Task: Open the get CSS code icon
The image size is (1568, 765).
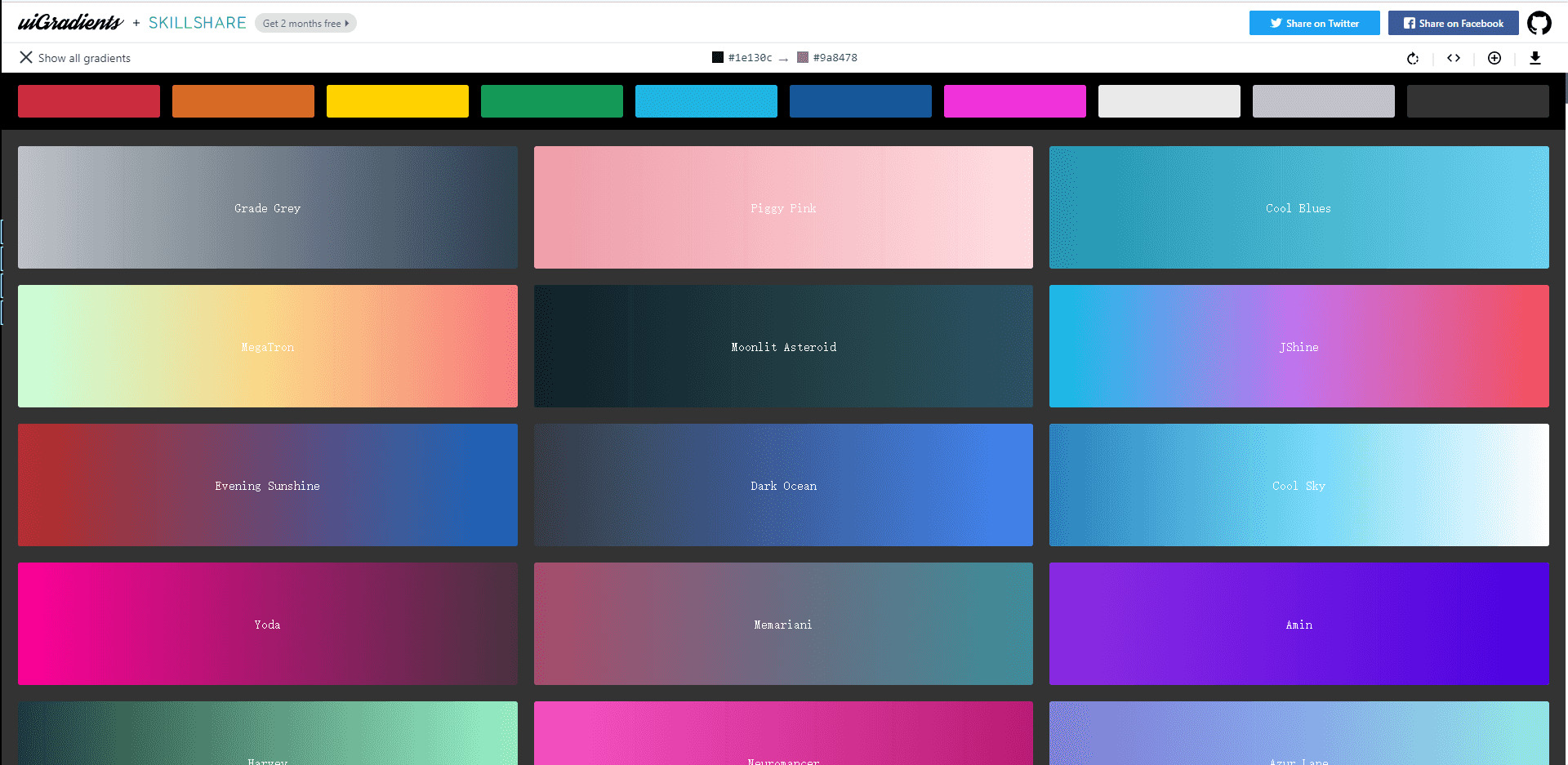Action: [1454, 58]
